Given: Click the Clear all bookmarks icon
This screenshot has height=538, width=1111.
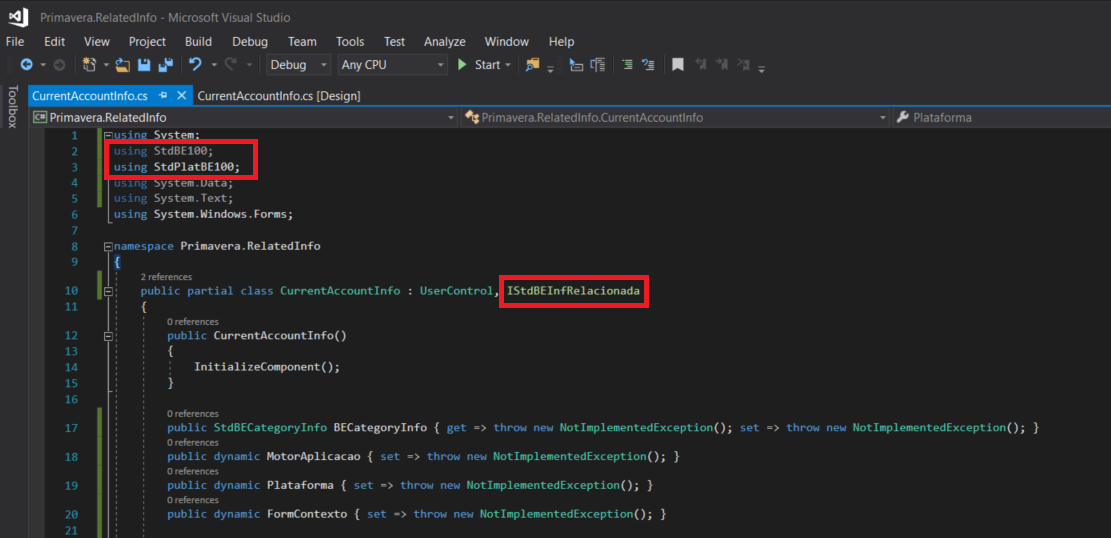Looking at the screenshot, I should point(743,65).
